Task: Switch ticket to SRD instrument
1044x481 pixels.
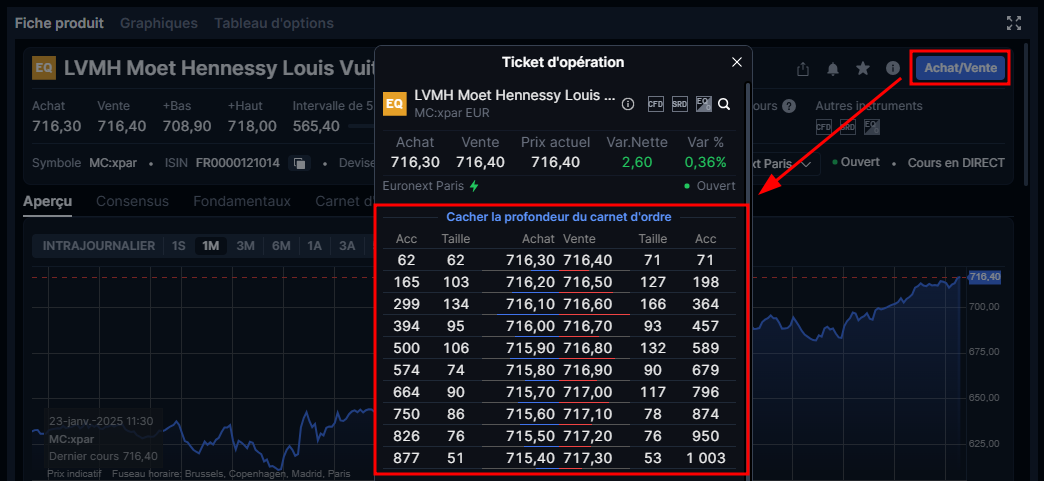Action: tap(680, 104)
